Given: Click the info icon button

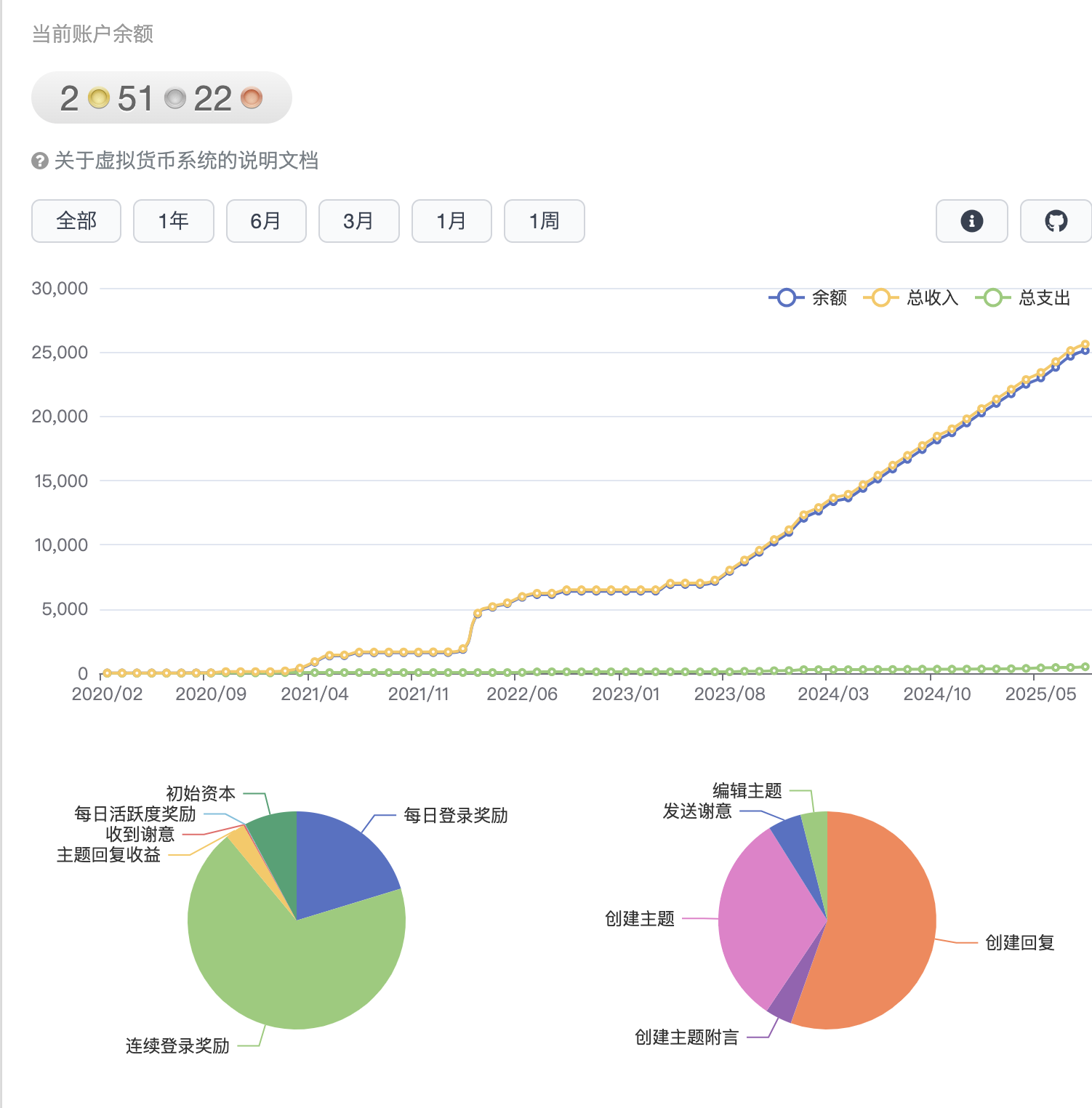Looking at the screenshot, I should [x=971, y=221].
